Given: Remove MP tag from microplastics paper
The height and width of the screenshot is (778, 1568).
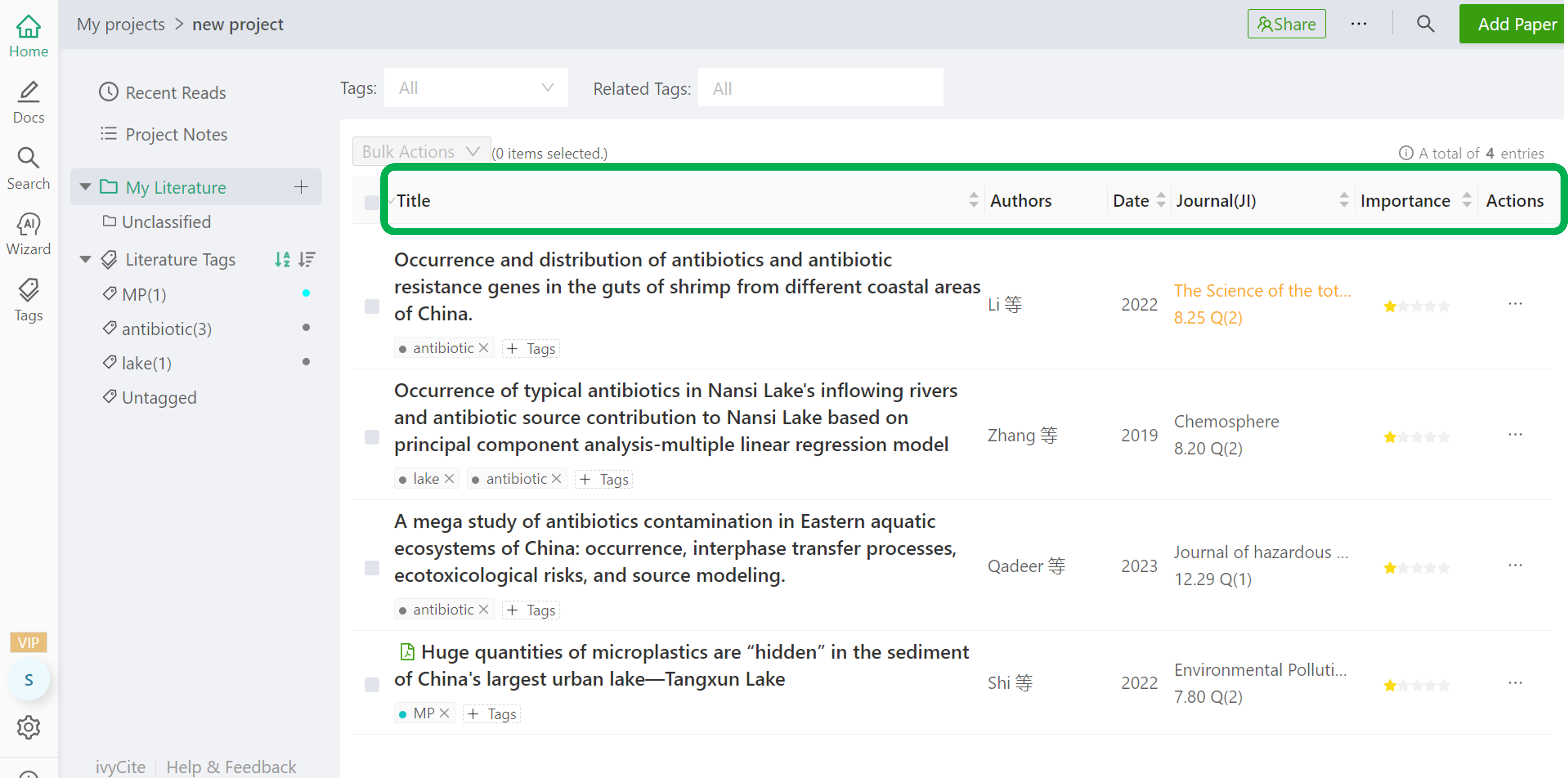Looking at the screenshot, I should click(x=444, y=713).
